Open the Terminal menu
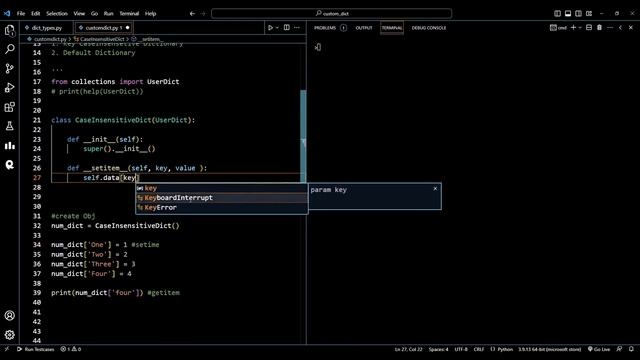The height and width of the screenshot is (360, 640). tap(129, 13)
